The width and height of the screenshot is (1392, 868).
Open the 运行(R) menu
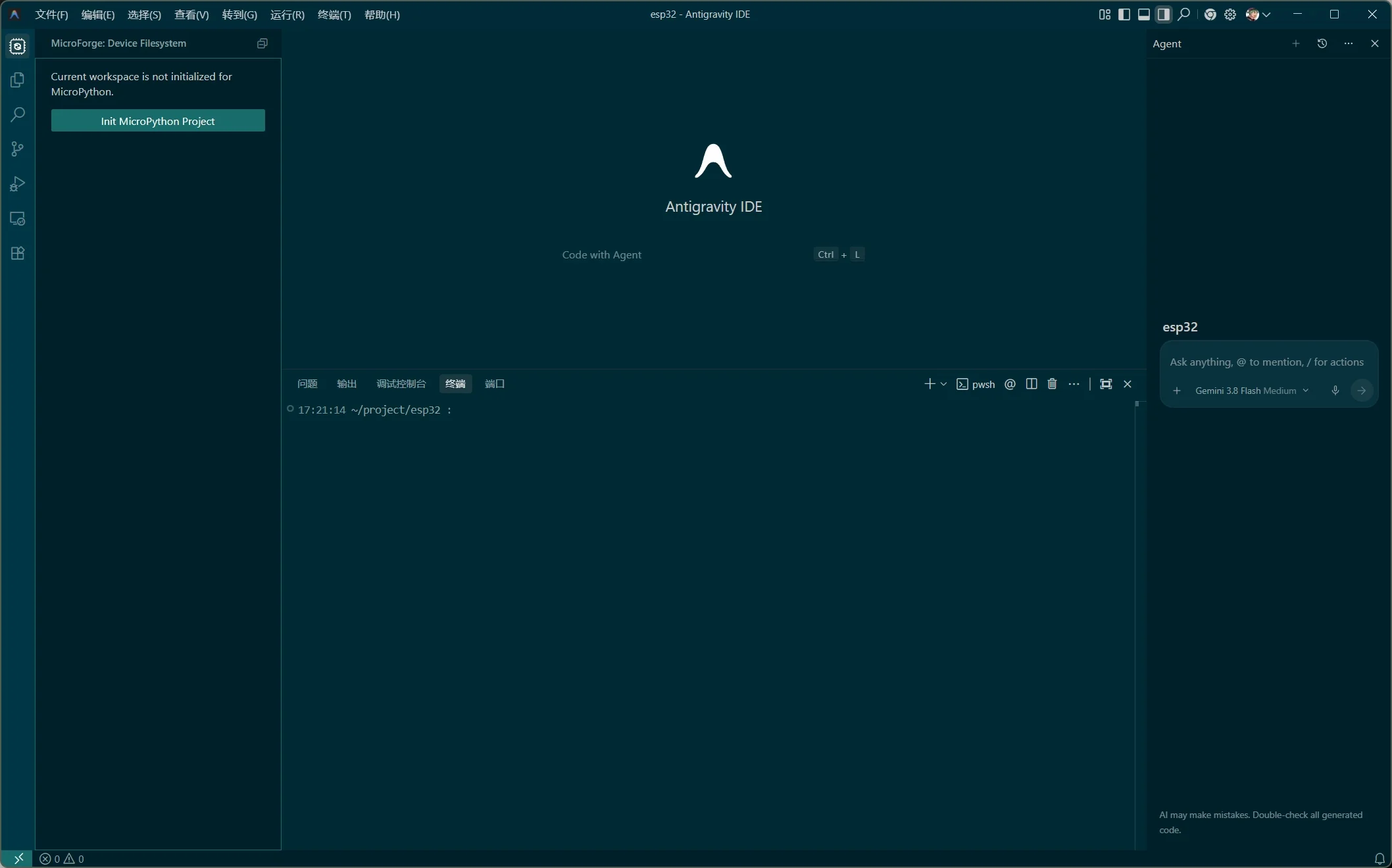click(x=287, y=14)
